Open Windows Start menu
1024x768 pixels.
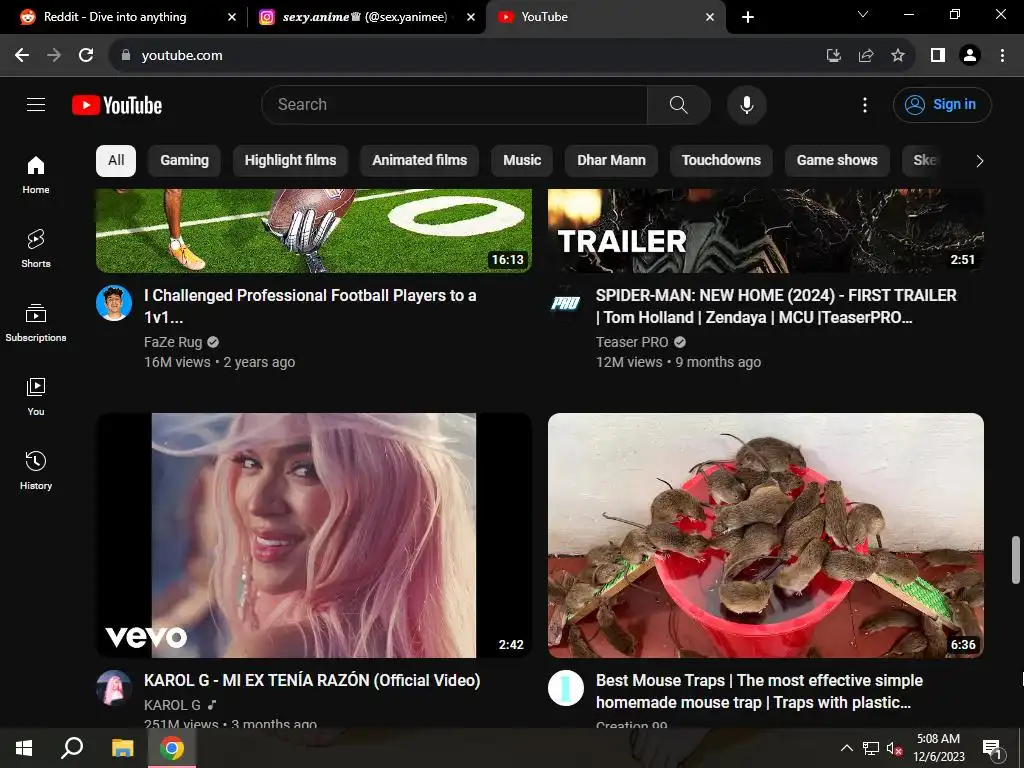[24, 748]
